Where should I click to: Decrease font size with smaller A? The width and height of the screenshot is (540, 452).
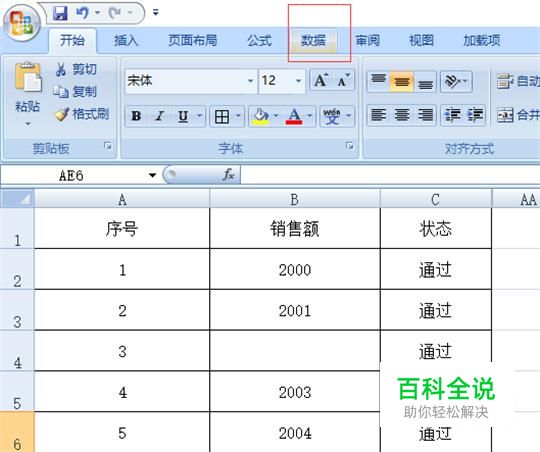click(x=343, y=81)
